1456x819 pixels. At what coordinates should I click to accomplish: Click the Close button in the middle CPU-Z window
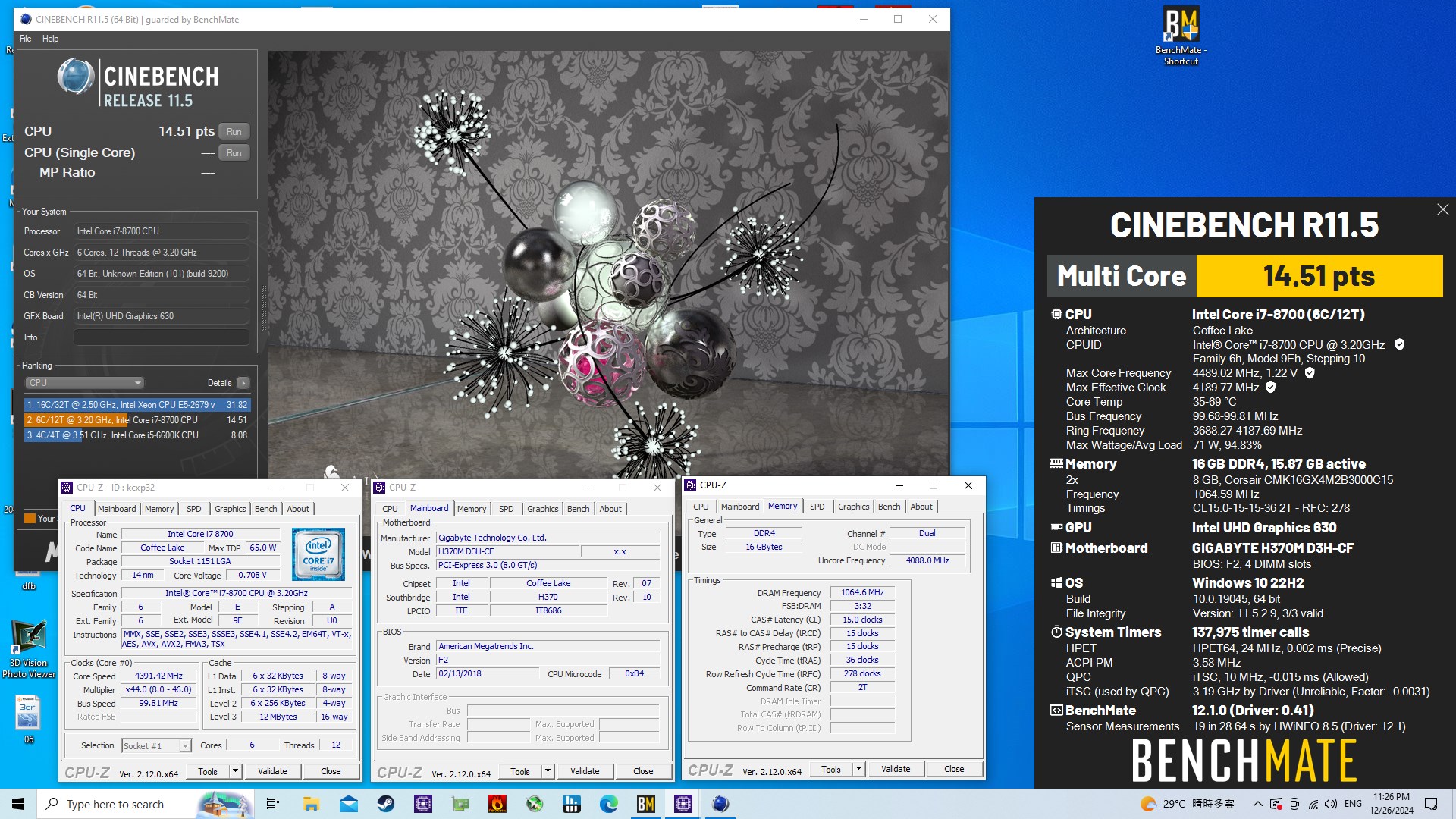643,771
